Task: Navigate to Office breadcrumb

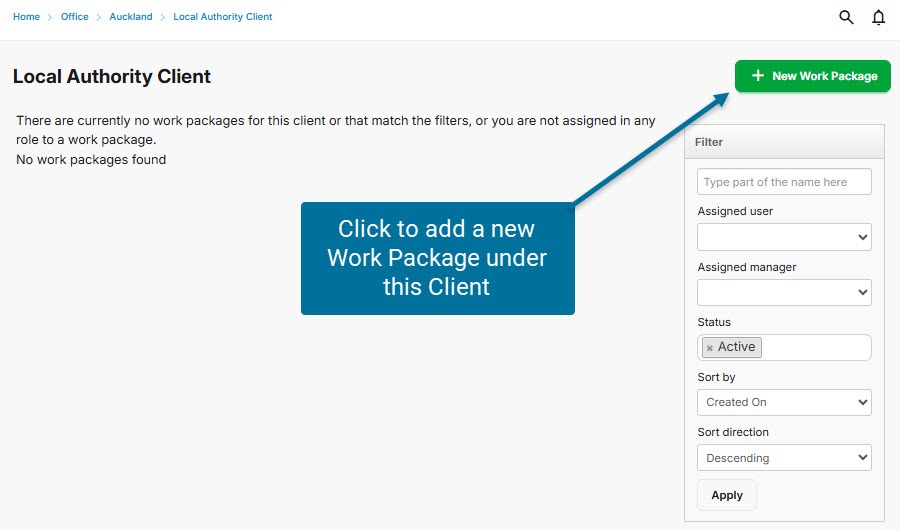Action: click(75, 17)
